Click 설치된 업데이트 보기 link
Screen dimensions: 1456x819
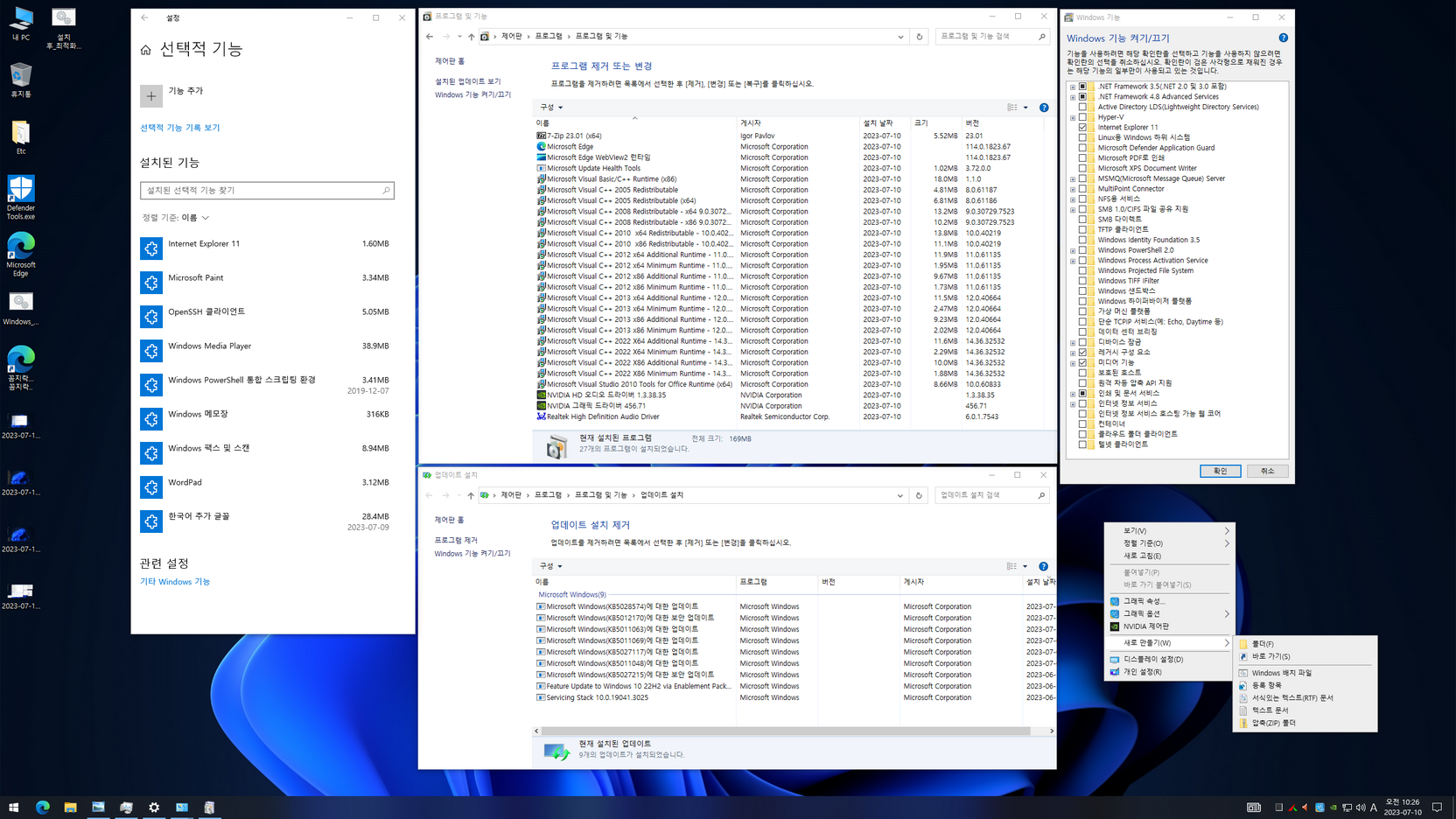point(467,81)
